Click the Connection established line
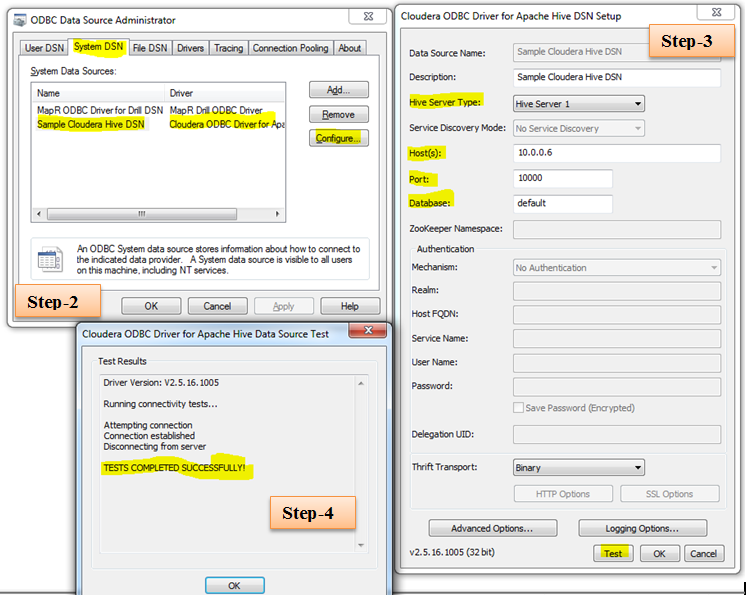 149,436
